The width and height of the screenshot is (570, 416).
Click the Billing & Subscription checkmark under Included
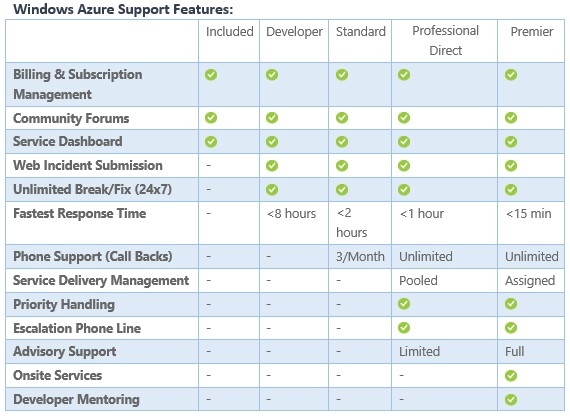(211, 75)
